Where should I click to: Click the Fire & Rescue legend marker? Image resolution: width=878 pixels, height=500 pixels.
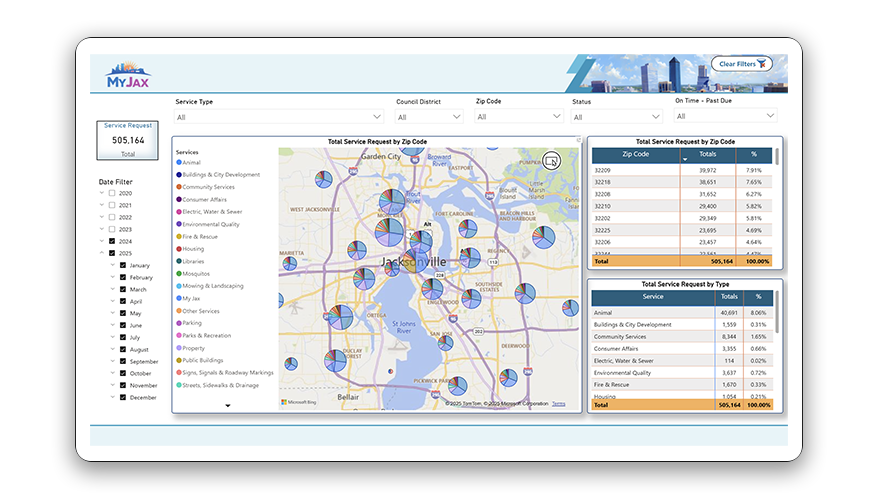click(x=179, y=237)
